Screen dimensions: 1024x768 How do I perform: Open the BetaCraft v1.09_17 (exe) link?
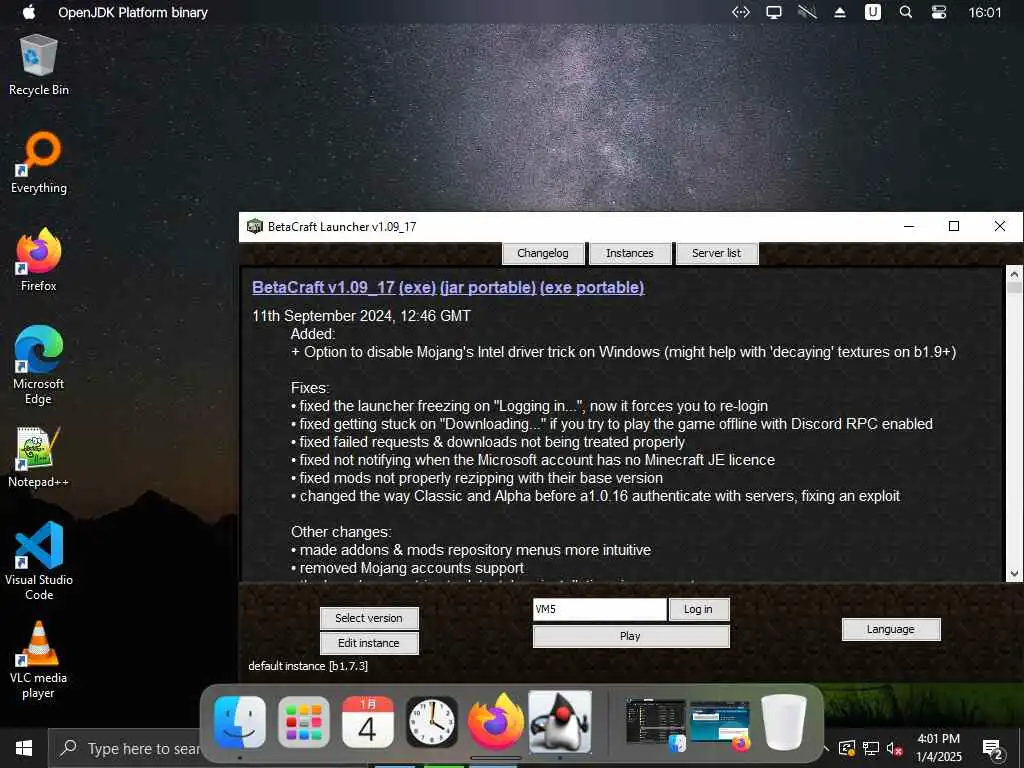pyautogui.click(x=344, y=287)
